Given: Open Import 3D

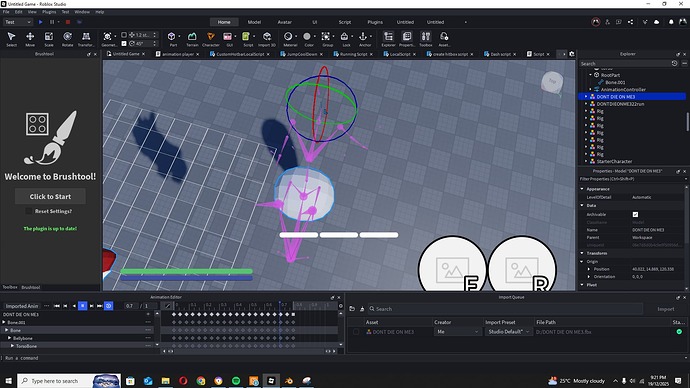Looking at the screenshot, I should point(267,39).
